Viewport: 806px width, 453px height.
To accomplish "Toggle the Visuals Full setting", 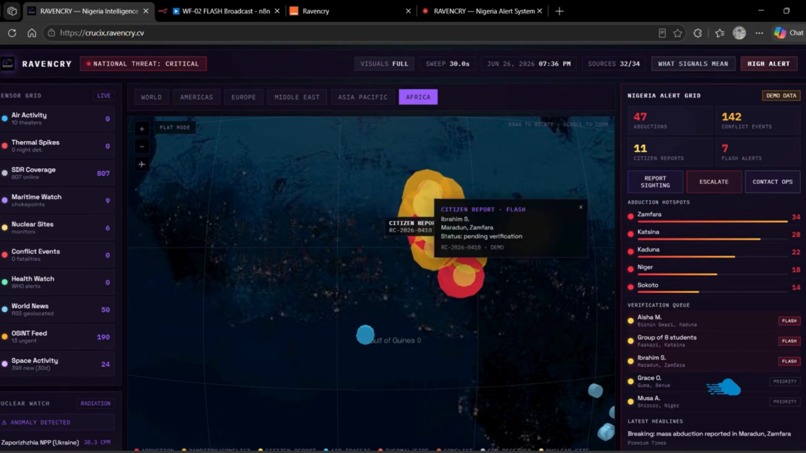I will 384,64.
